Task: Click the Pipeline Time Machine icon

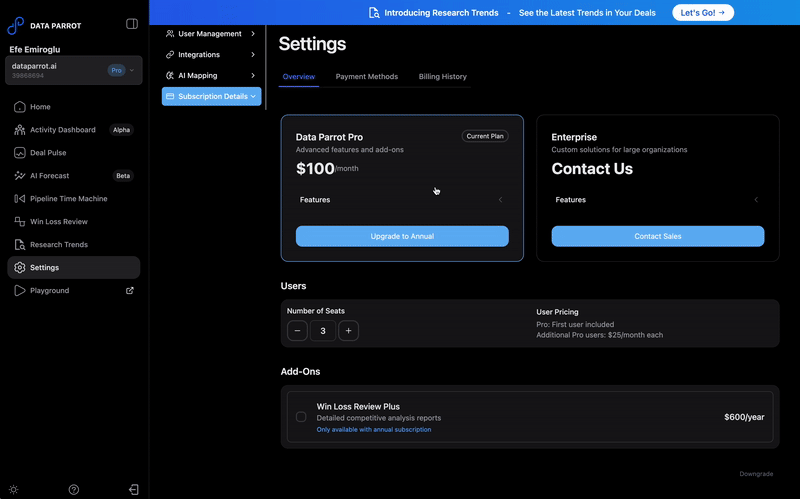Action: coord(19,198)
